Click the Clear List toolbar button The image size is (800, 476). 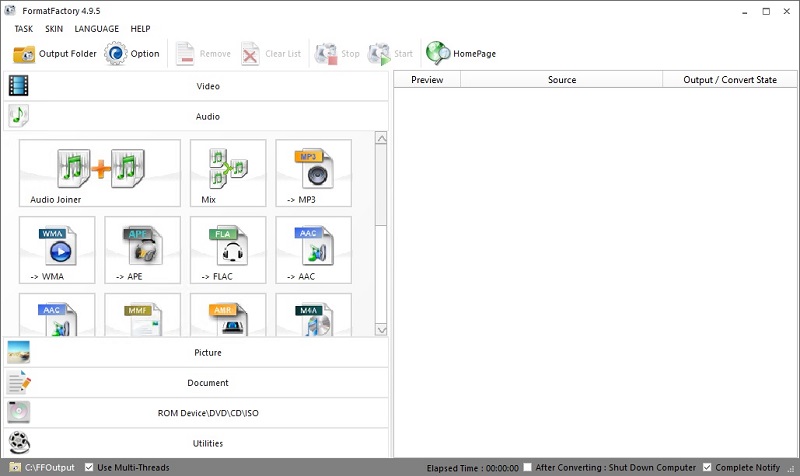coord(271,54)
